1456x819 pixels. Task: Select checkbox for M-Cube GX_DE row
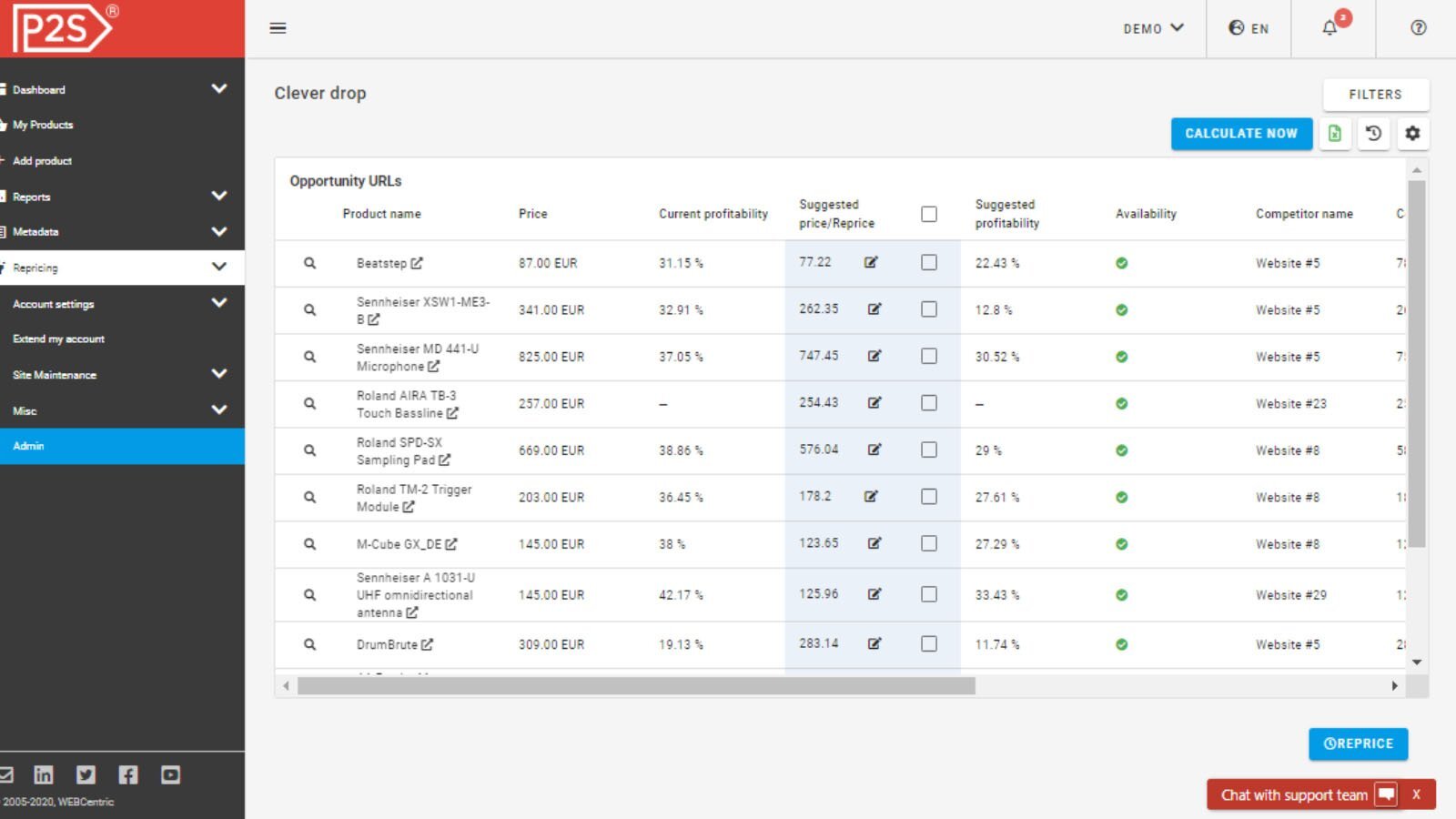tap(928, 543)
